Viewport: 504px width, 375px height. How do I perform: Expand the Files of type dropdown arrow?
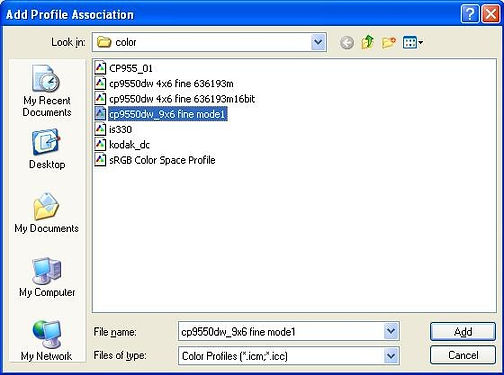coord(391,356)
